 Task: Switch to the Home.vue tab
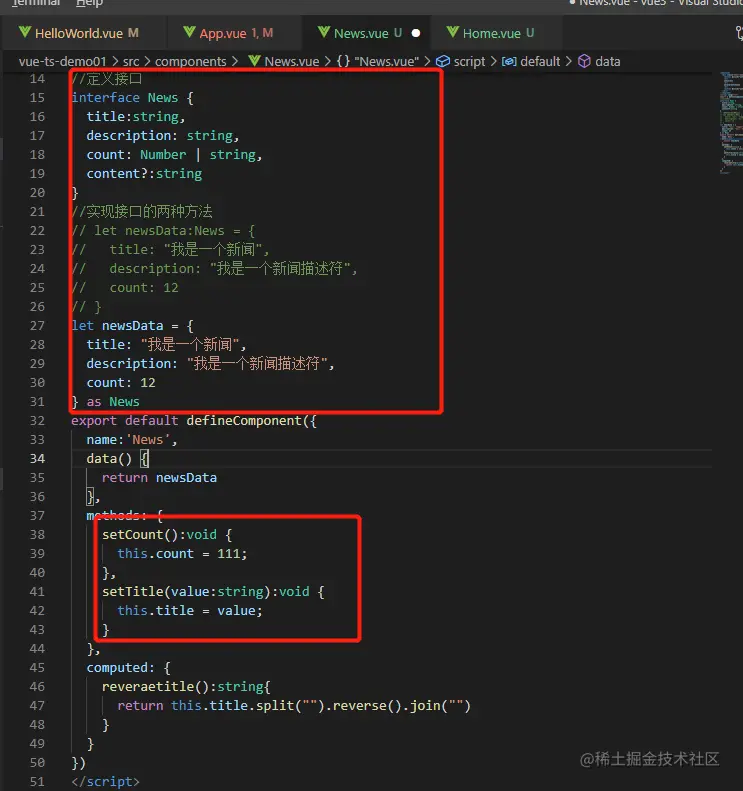coord(497,33)
